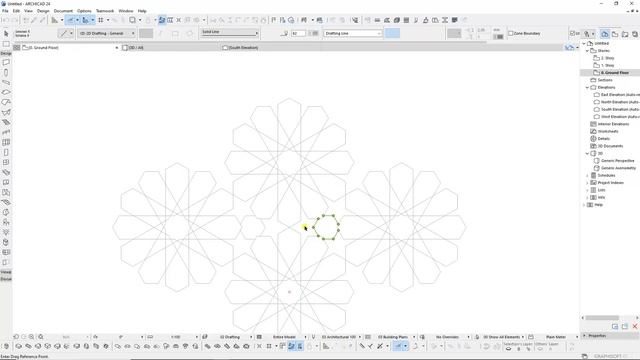The width and height of the screenshot is (640, 360).
Task: Collapse the Elevations folder in Navigator
Action: click(x=588, y=87)
